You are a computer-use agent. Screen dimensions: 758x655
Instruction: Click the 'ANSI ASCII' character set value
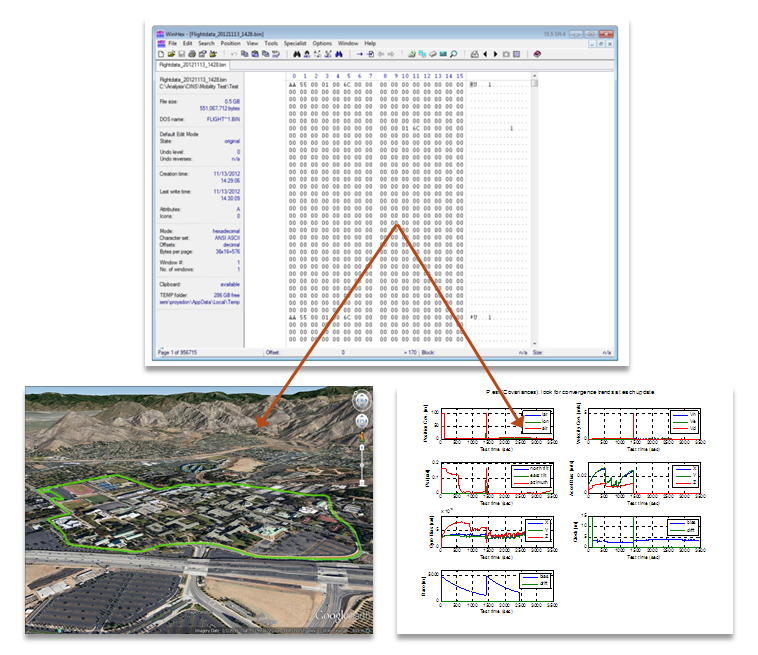point(227,238)
